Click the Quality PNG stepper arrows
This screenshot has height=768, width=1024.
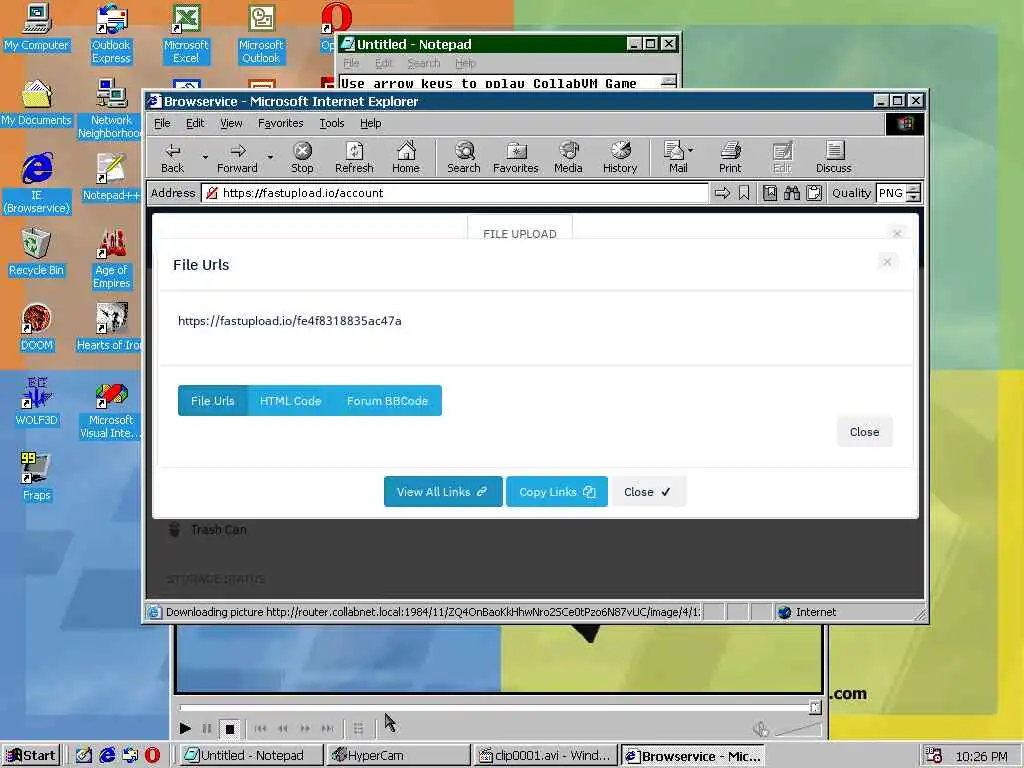coord(914,193)
